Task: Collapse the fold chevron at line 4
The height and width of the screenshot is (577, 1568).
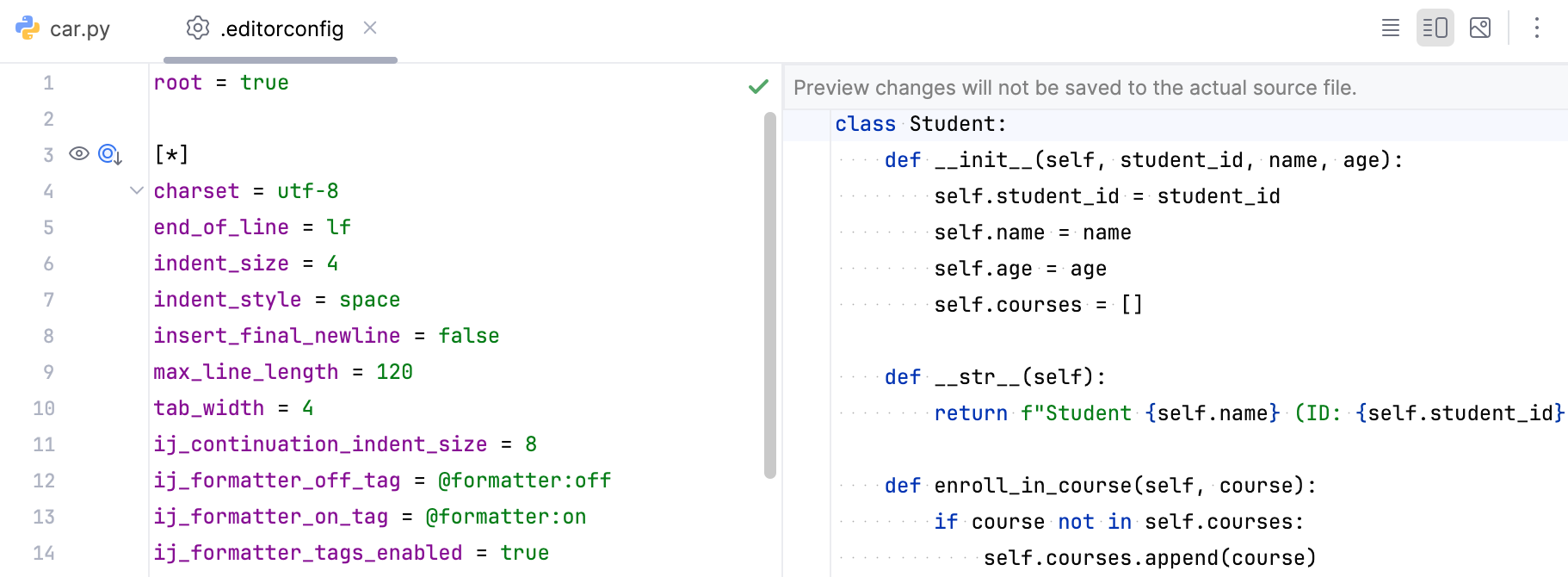Action: (136, 190)
